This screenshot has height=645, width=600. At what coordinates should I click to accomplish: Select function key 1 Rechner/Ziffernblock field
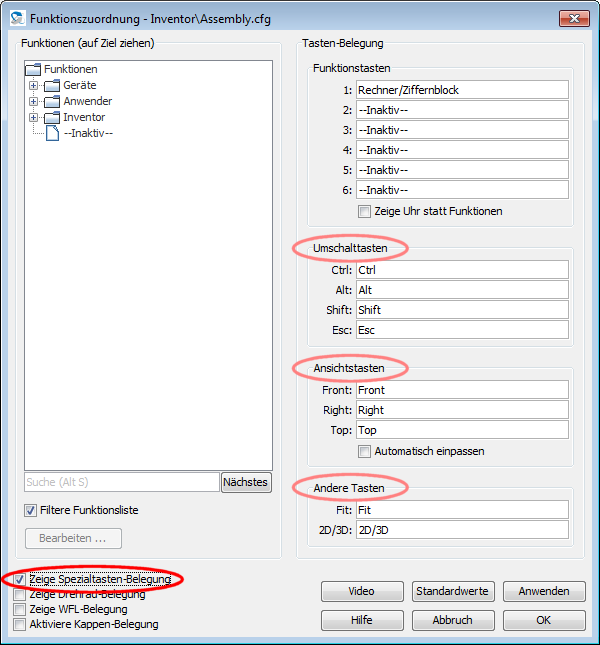(x=461, y=90)
